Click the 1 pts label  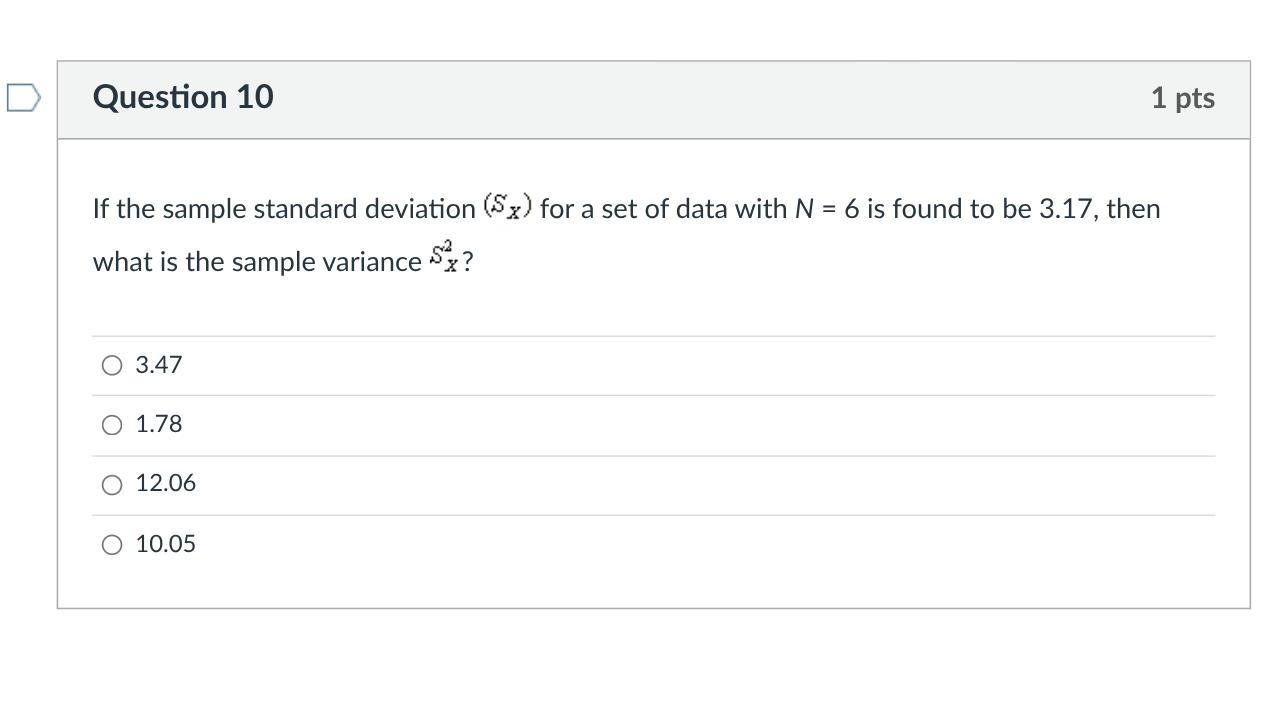tap(1184, 97)
